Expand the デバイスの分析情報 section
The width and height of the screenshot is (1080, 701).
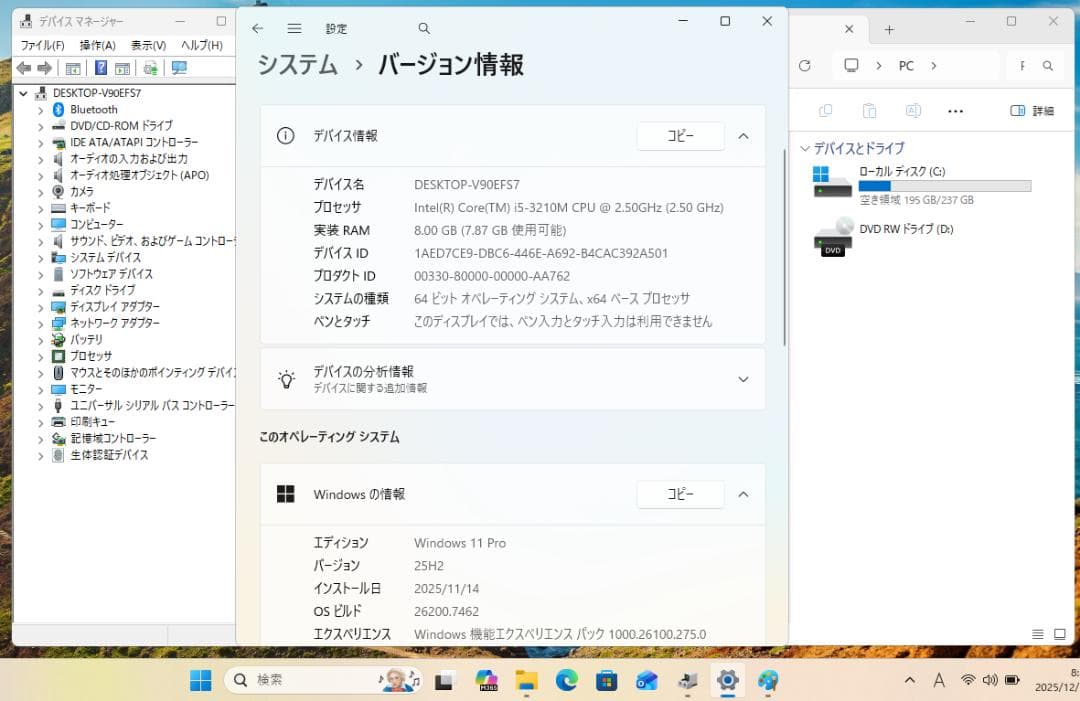(x=743, y=379)
